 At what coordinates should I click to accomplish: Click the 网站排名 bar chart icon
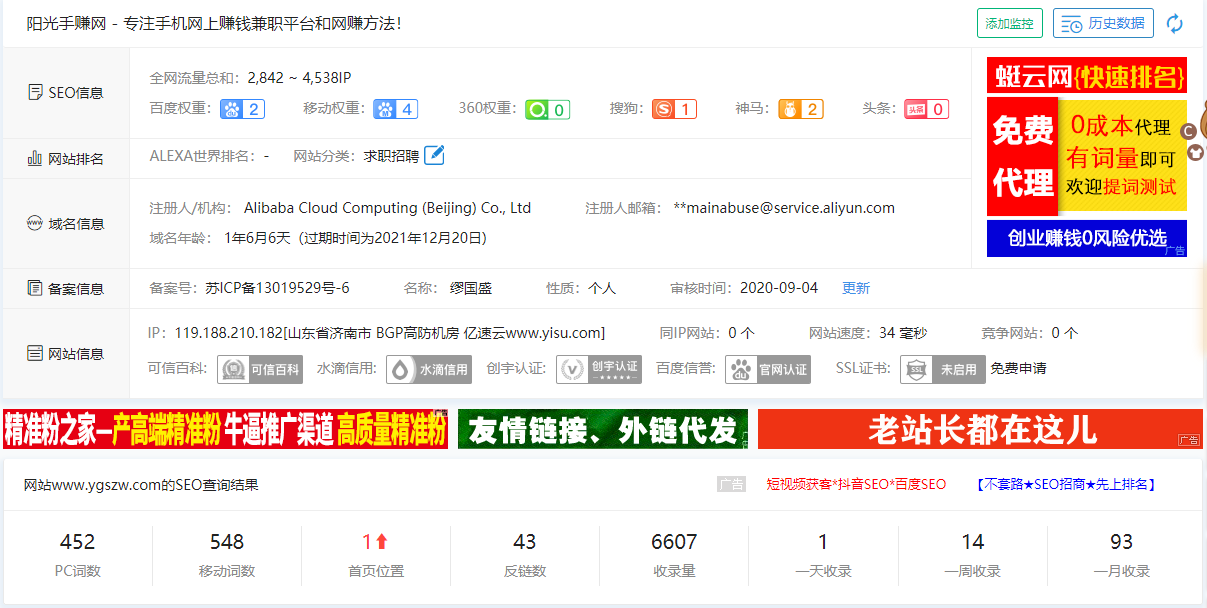point(35,158)
